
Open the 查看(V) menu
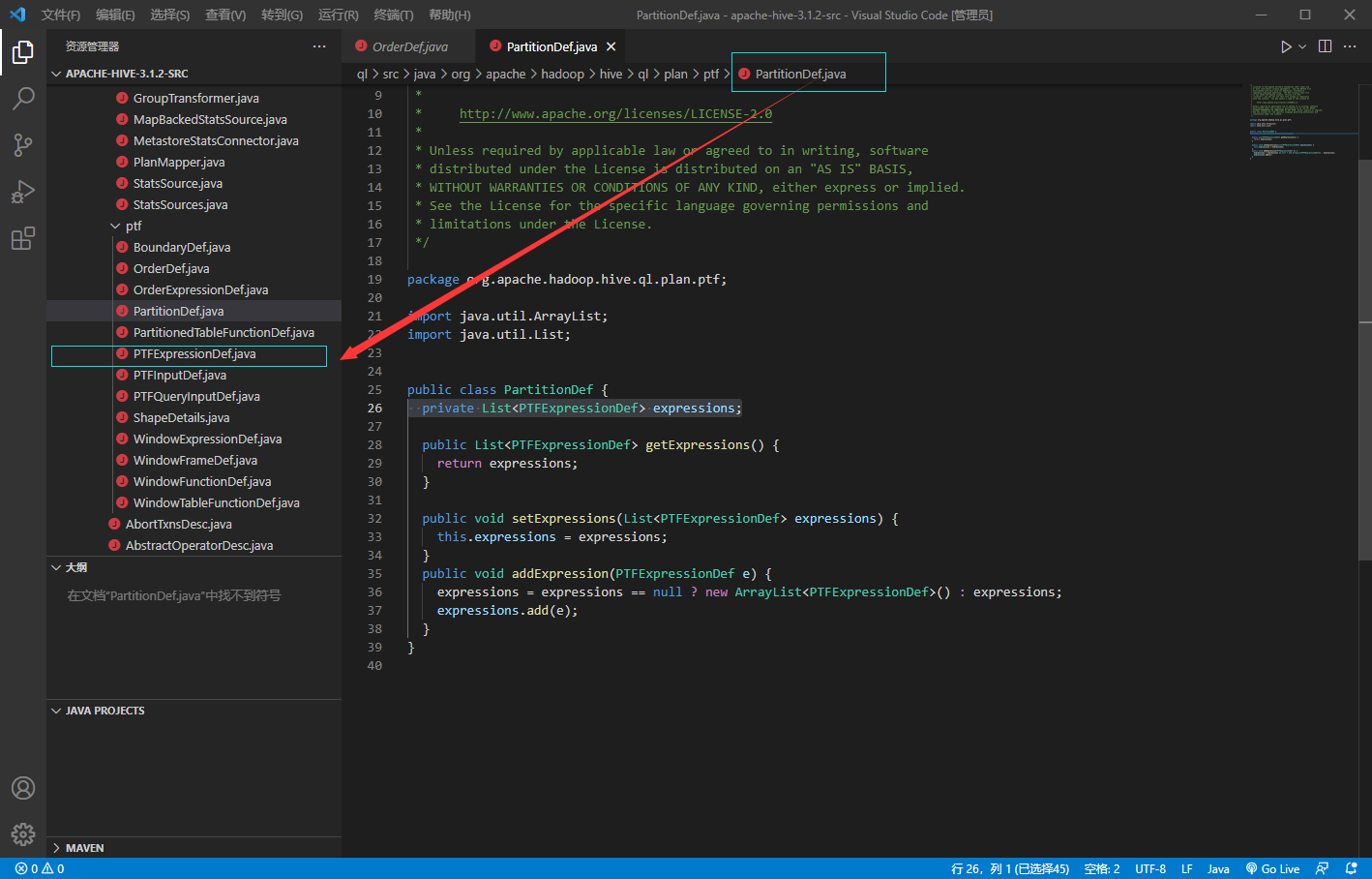click(x=225, y=15)
